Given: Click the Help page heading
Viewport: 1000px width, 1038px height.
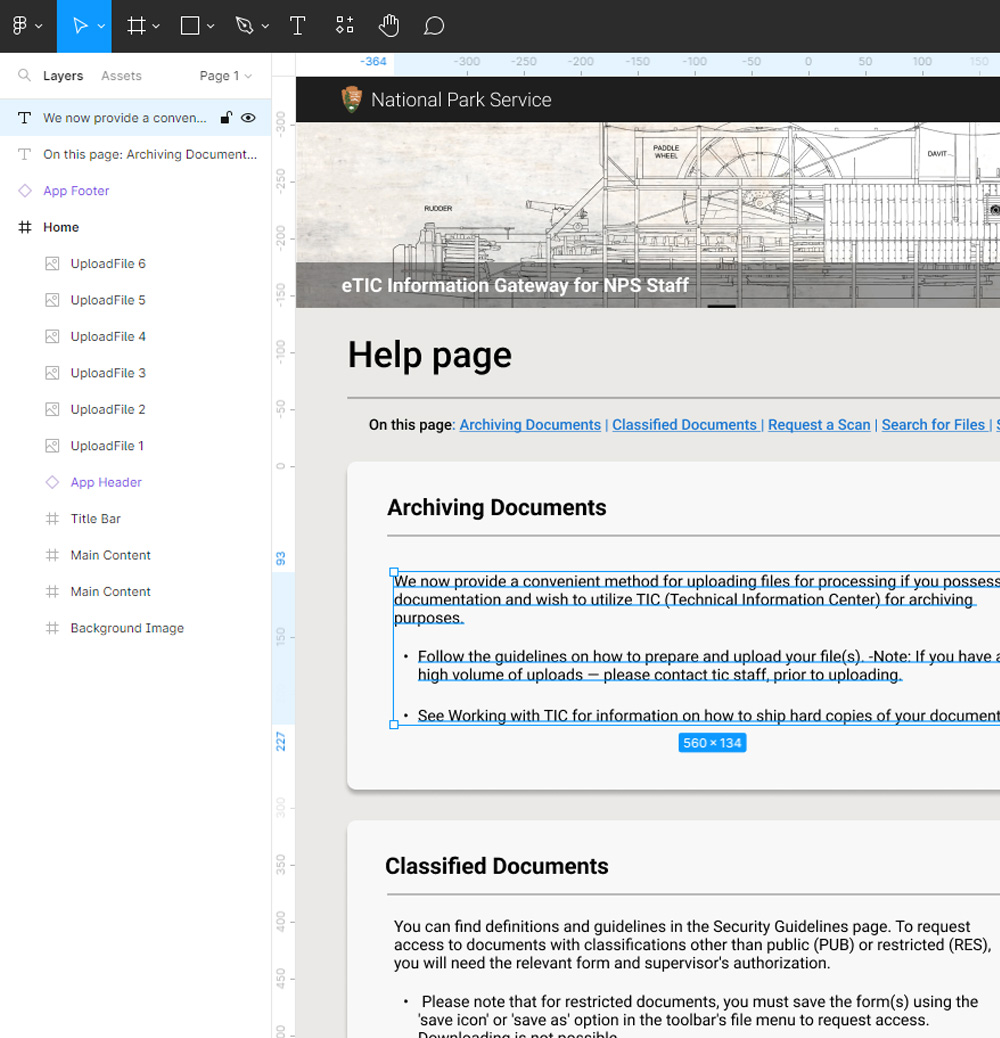Looking at the screenshot, I should pyautogui.click(x=430, y=355).
